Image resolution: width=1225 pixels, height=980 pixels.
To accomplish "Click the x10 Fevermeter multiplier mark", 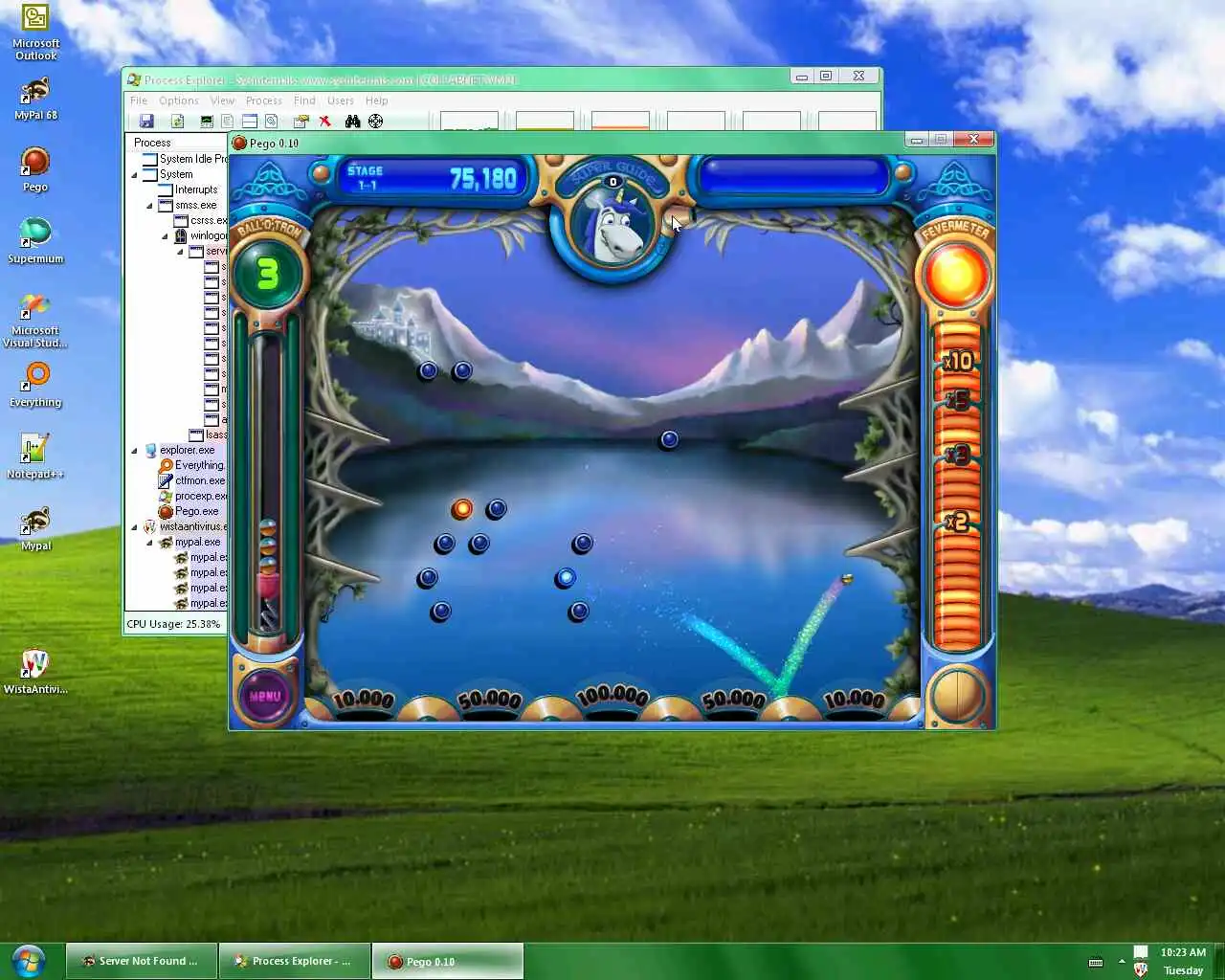I will (958, 362).
